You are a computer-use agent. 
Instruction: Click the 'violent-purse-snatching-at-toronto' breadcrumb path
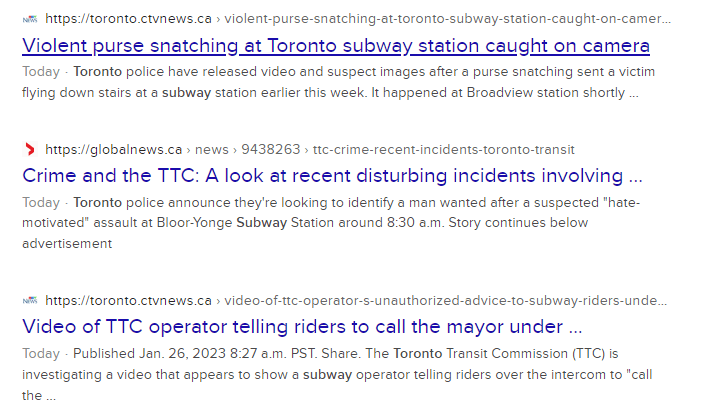[x=447, y=19]
